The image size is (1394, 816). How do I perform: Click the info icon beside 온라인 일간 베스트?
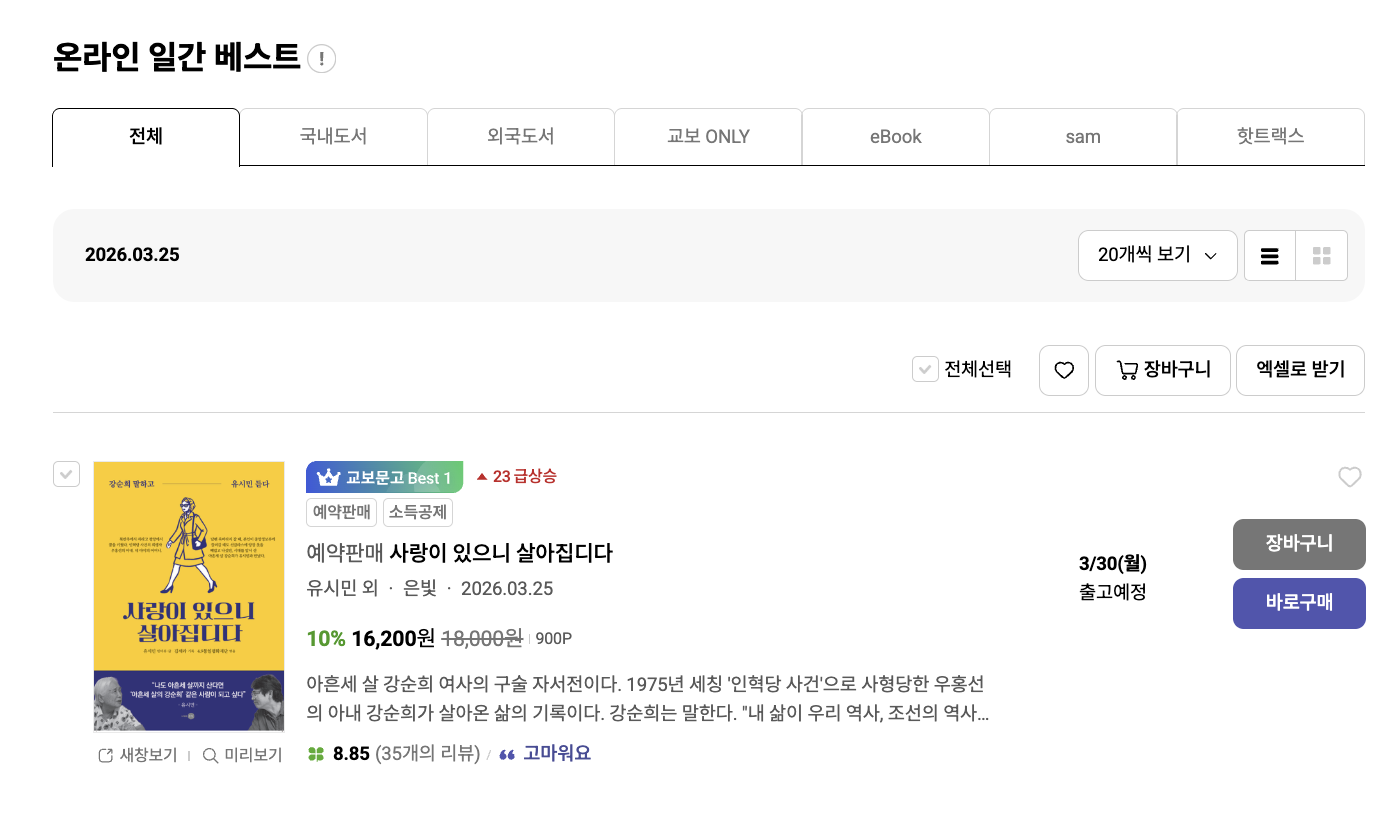(x=321, y=59)
